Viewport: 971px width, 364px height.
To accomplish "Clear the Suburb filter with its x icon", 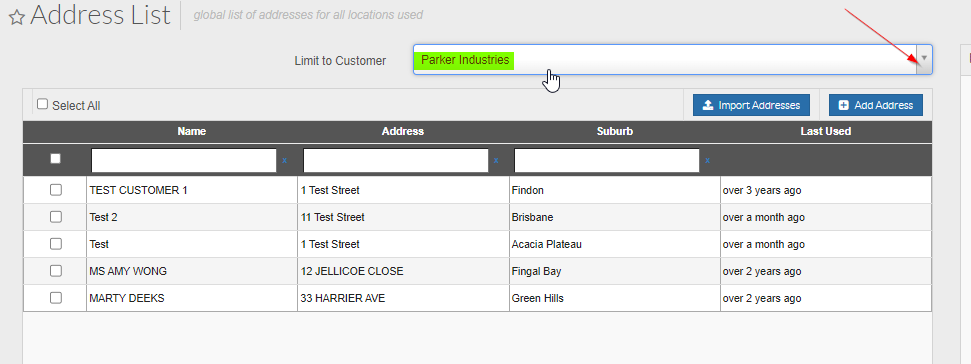I will 707,161.
